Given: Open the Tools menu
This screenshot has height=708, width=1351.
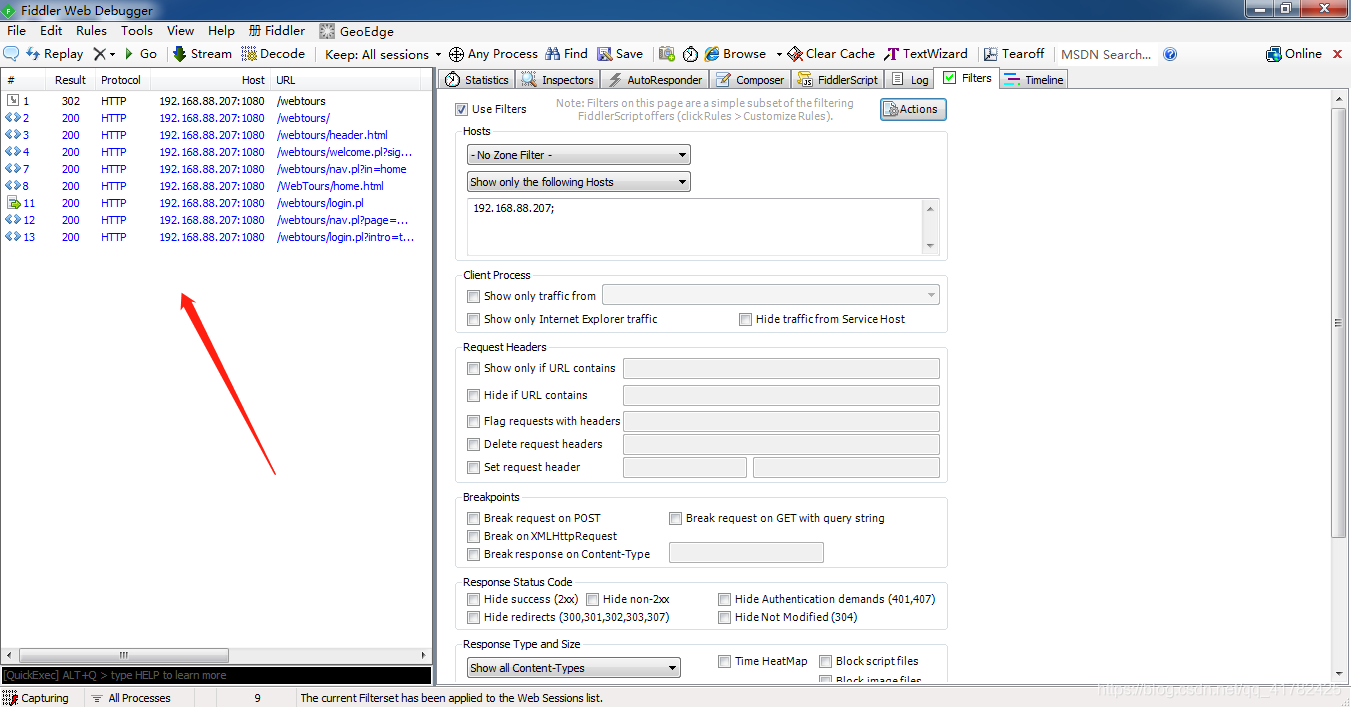Looking at the screenshot, I should click(137, 31).
